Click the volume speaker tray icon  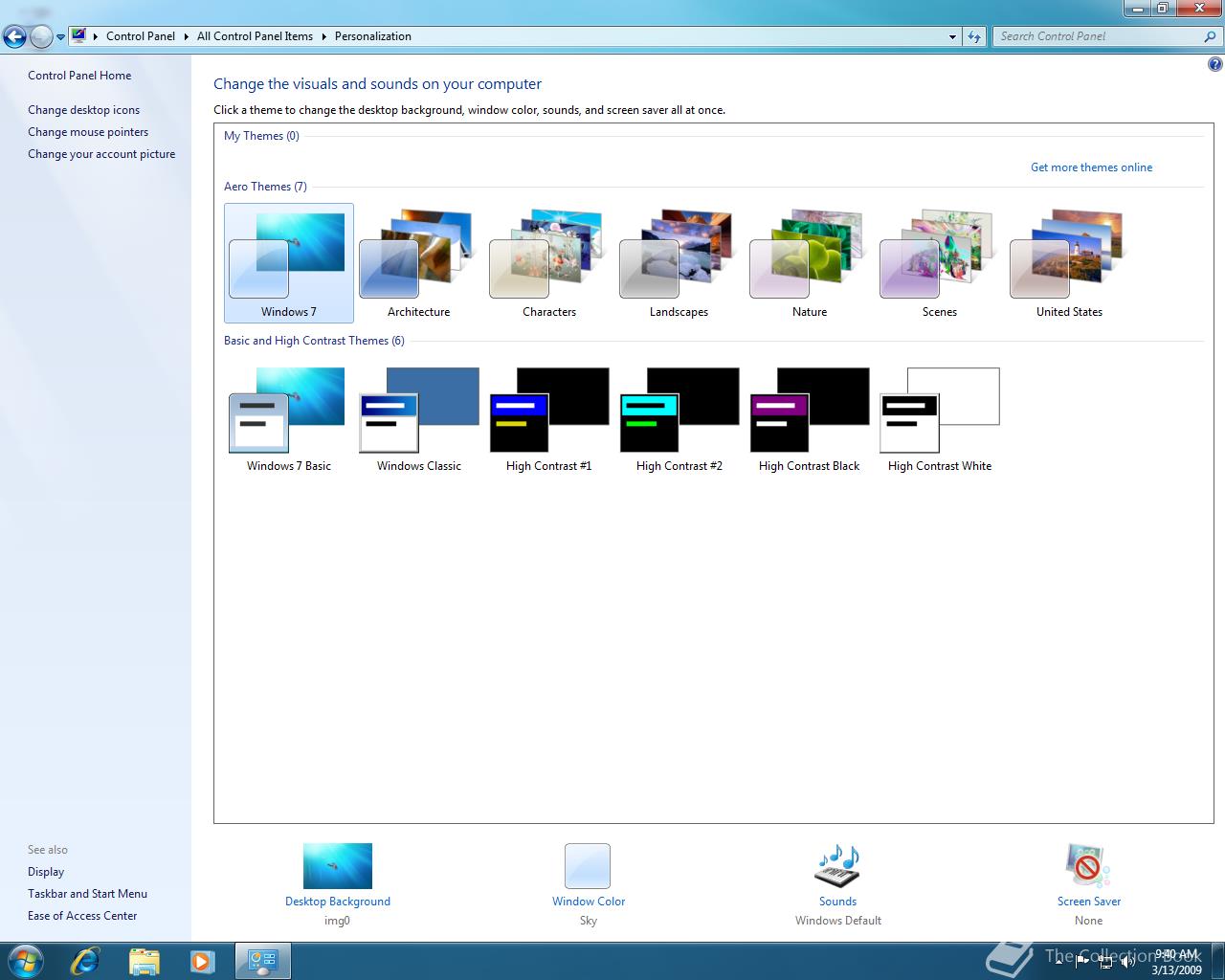click(x=1128, y=961)
